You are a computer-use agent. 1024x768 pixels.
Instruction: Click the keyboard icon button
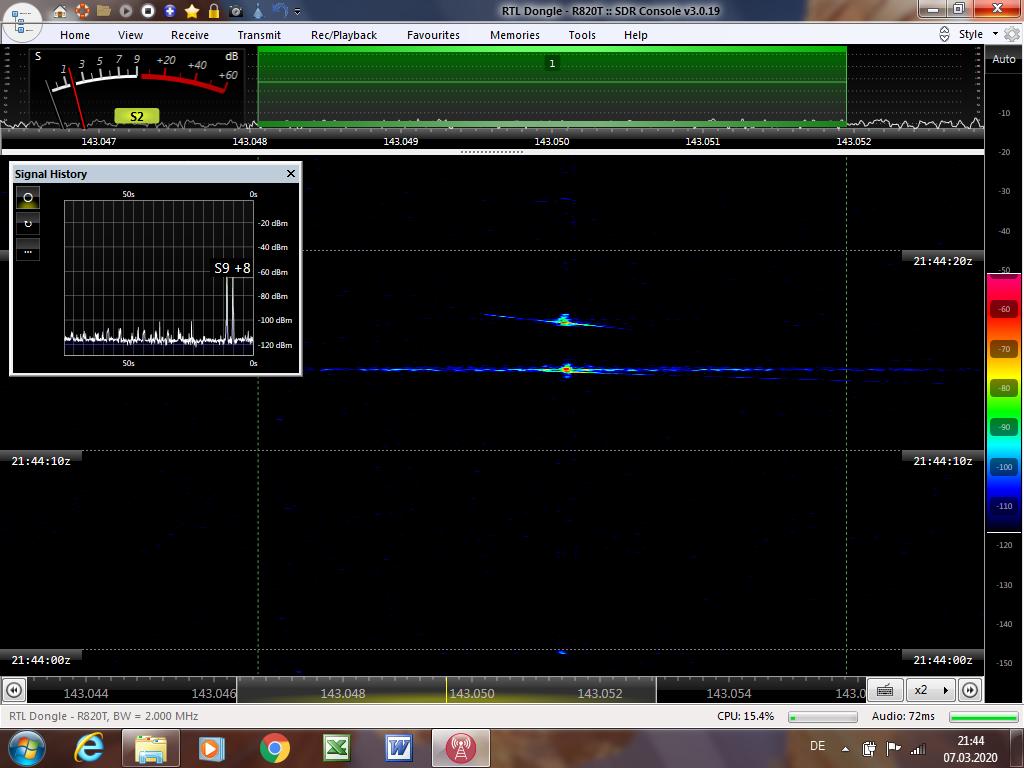[x=885, y=690]
